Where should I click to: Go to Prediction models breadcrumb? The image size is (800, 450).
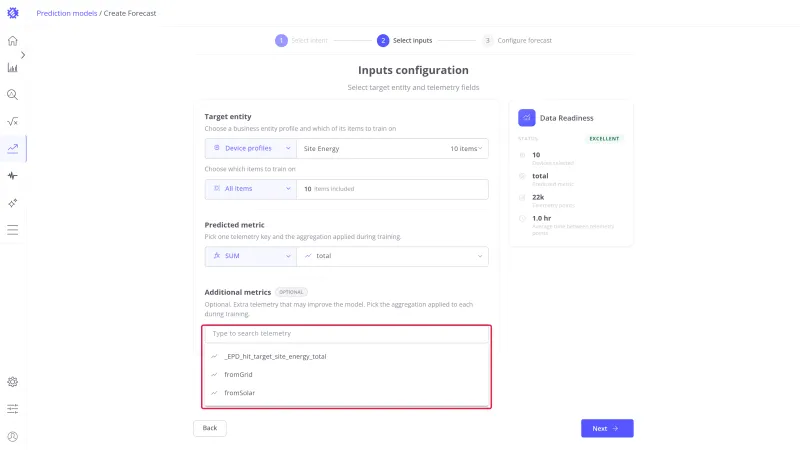click(x=66, y=13)
